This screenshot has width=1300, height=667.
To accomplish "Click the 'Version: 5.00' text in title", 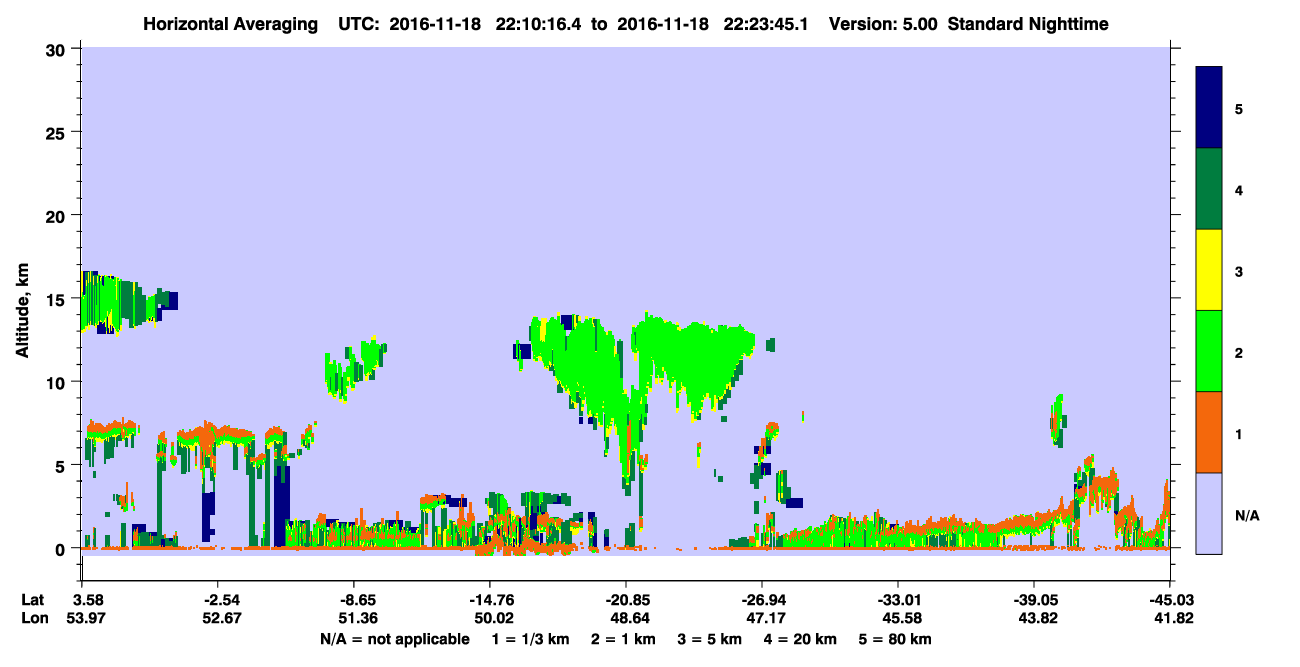I will click(x=885, y=24).
